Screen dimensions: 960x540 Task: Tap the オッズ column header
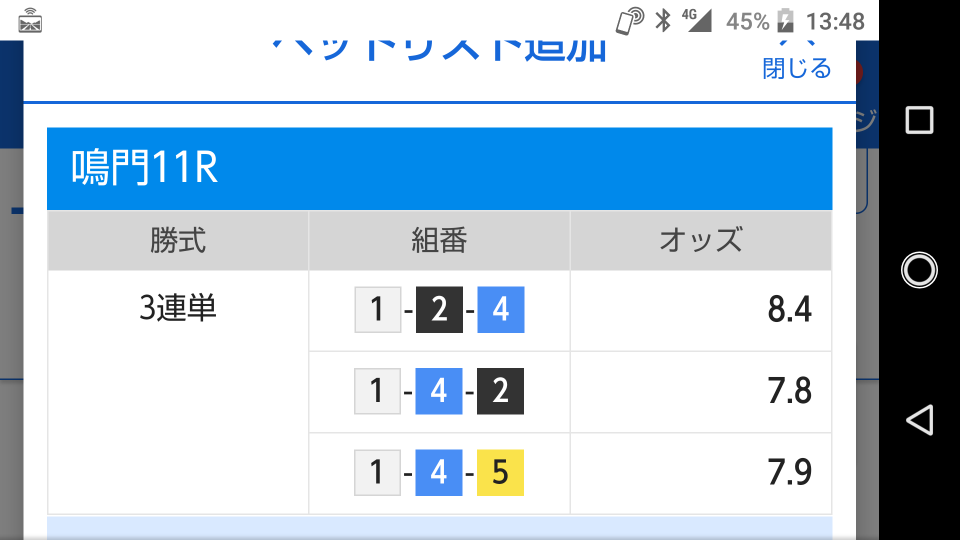point(701,240)
